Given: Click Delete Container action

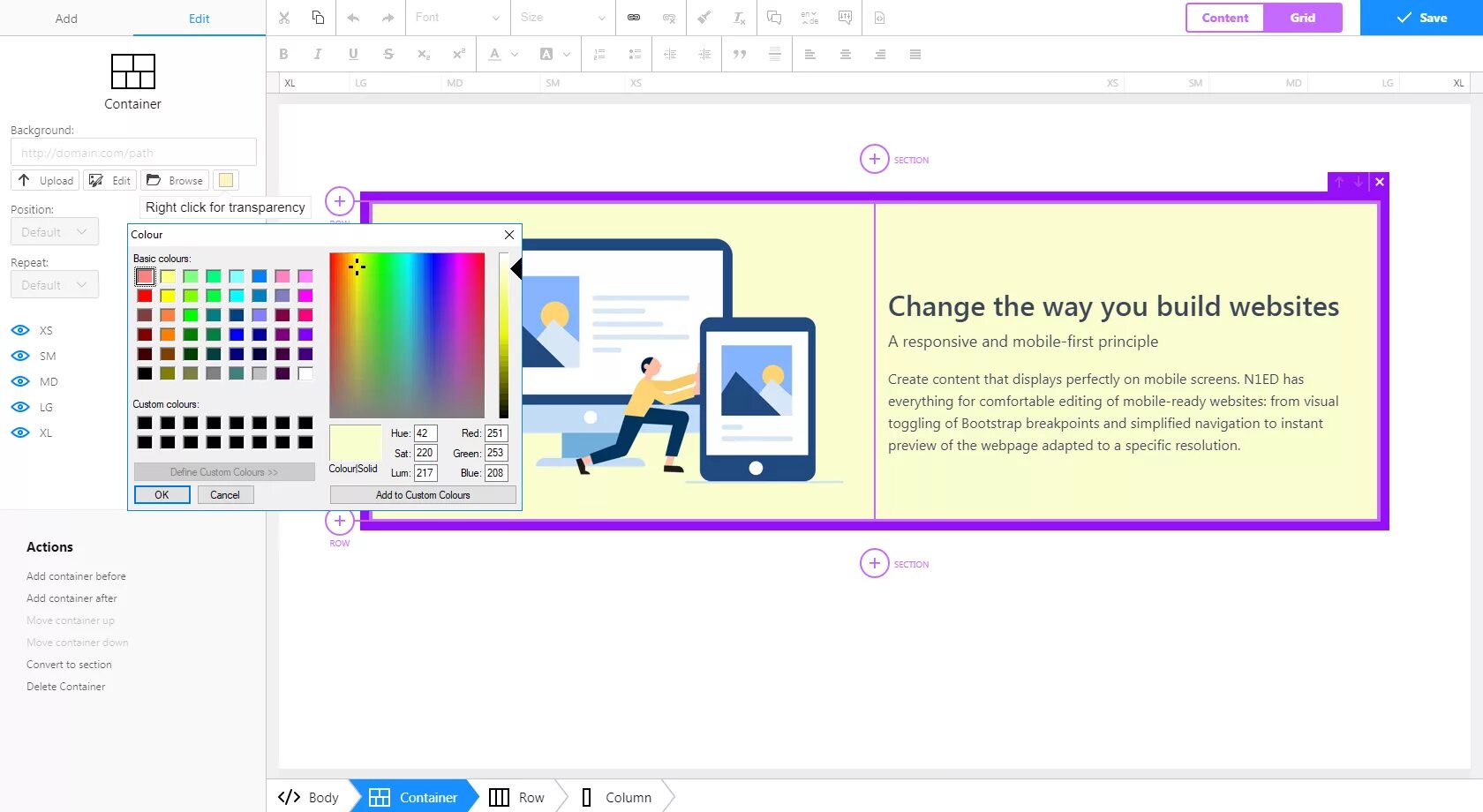Looking at the screenshot, I should coord(65,687).
